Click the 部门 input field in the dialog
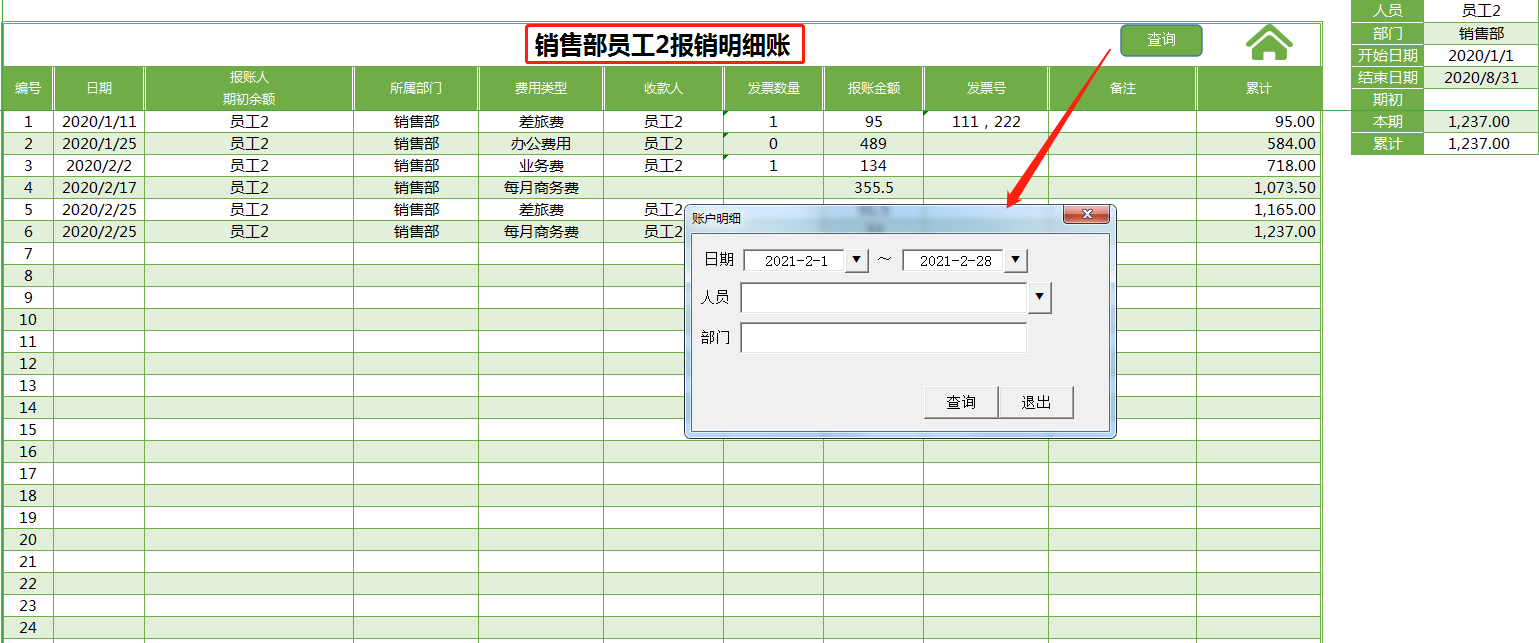Viewport: 1539px width, 643px height. (884, 338)
